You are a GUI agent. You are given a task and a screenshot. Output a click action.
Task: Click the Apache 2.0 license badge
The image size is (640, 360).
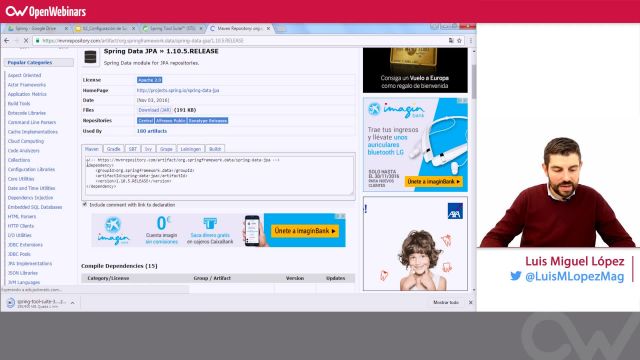(x=149, y=80)
